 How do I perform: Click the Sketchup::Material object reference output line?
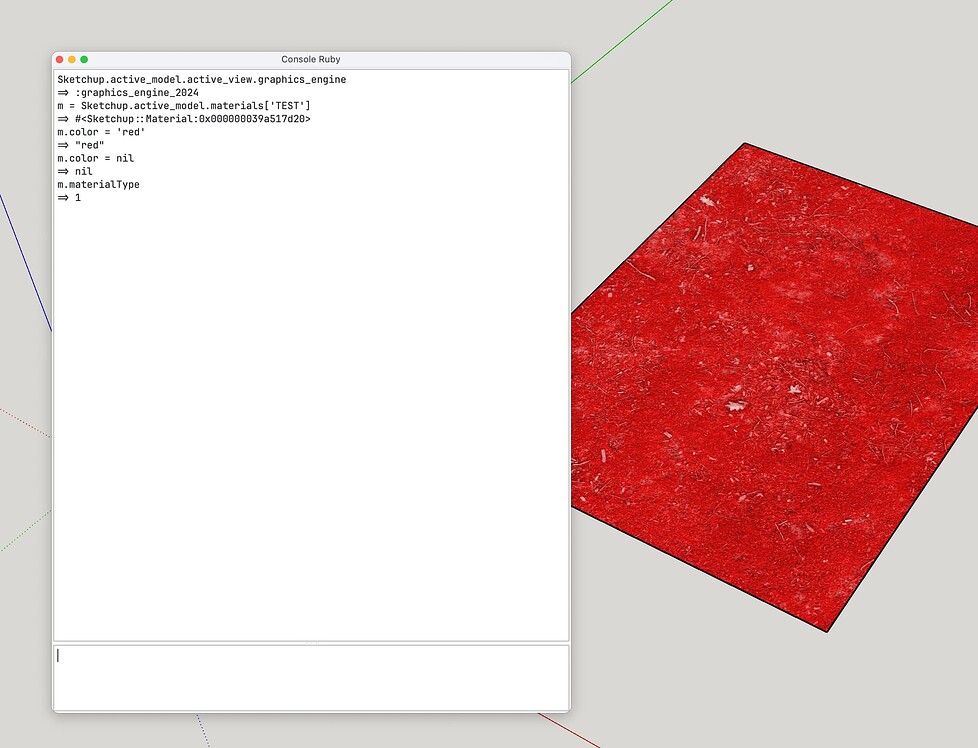pos(185,118)
